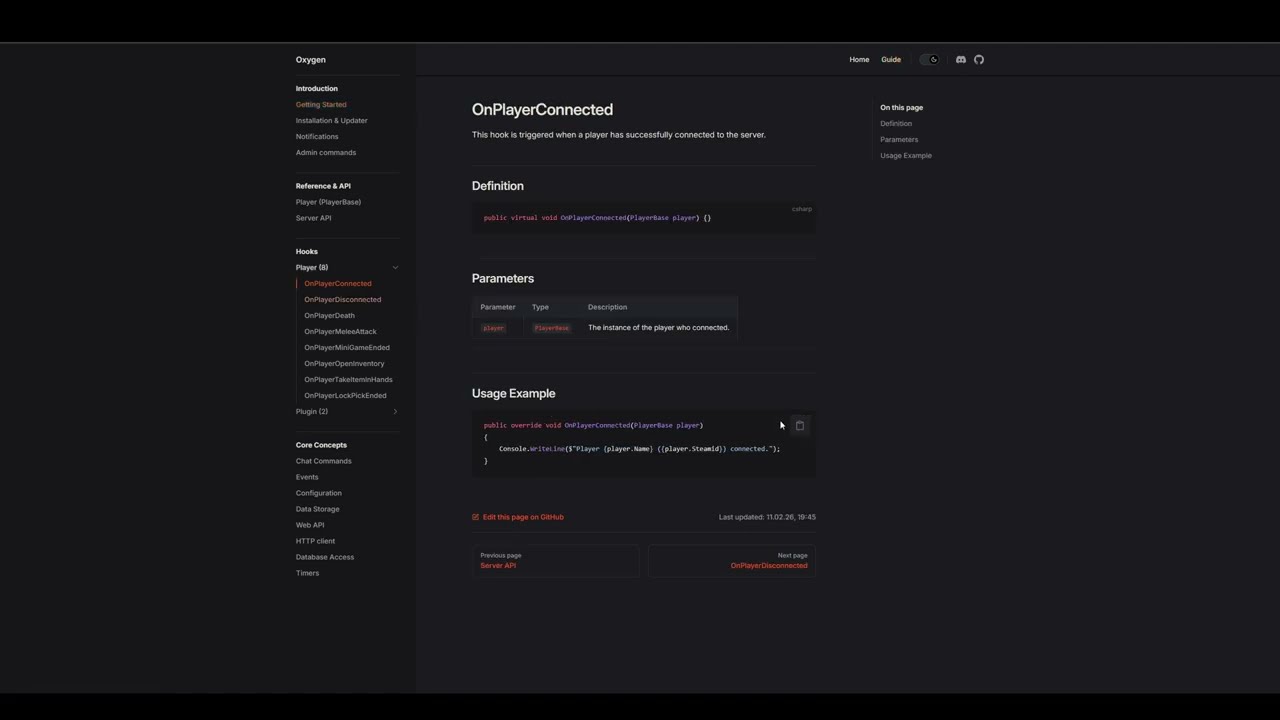Open HTTP client page
The width and height of the screenshot is (1280, 720).
(316, 541)
